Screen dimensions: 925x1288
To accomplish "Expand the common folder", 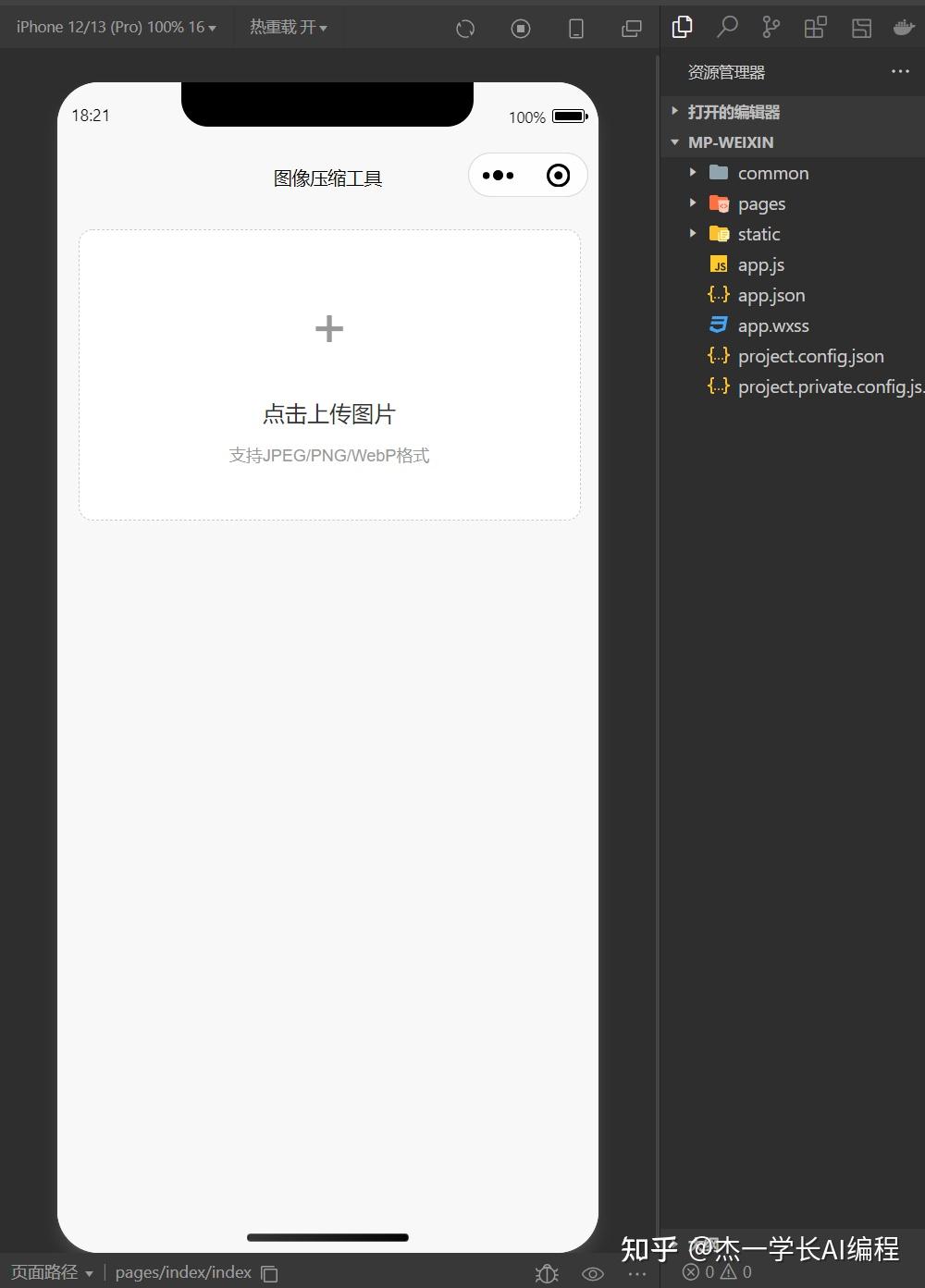I will click(793, 173).
